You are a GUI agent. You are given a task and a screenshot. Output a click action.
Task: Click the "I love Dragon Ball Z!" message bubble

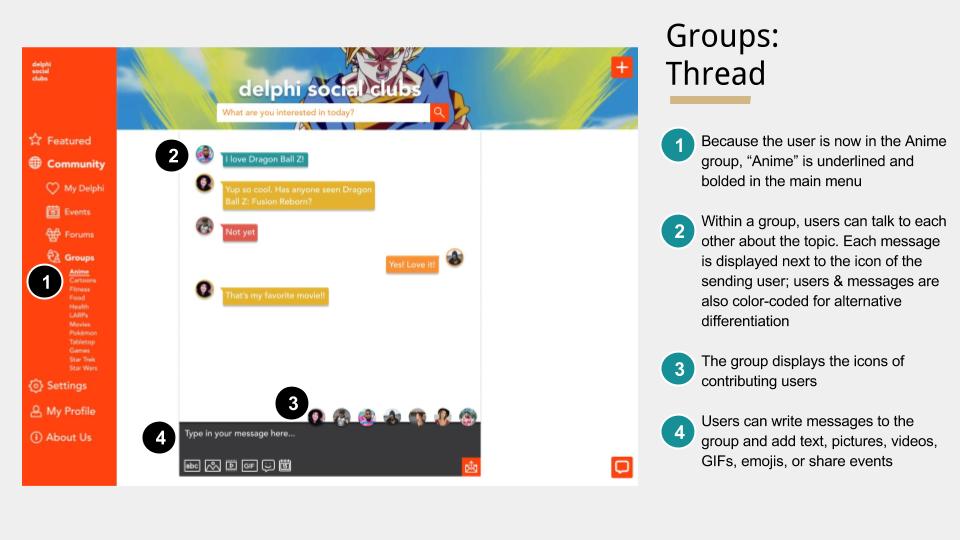[264, 159]
